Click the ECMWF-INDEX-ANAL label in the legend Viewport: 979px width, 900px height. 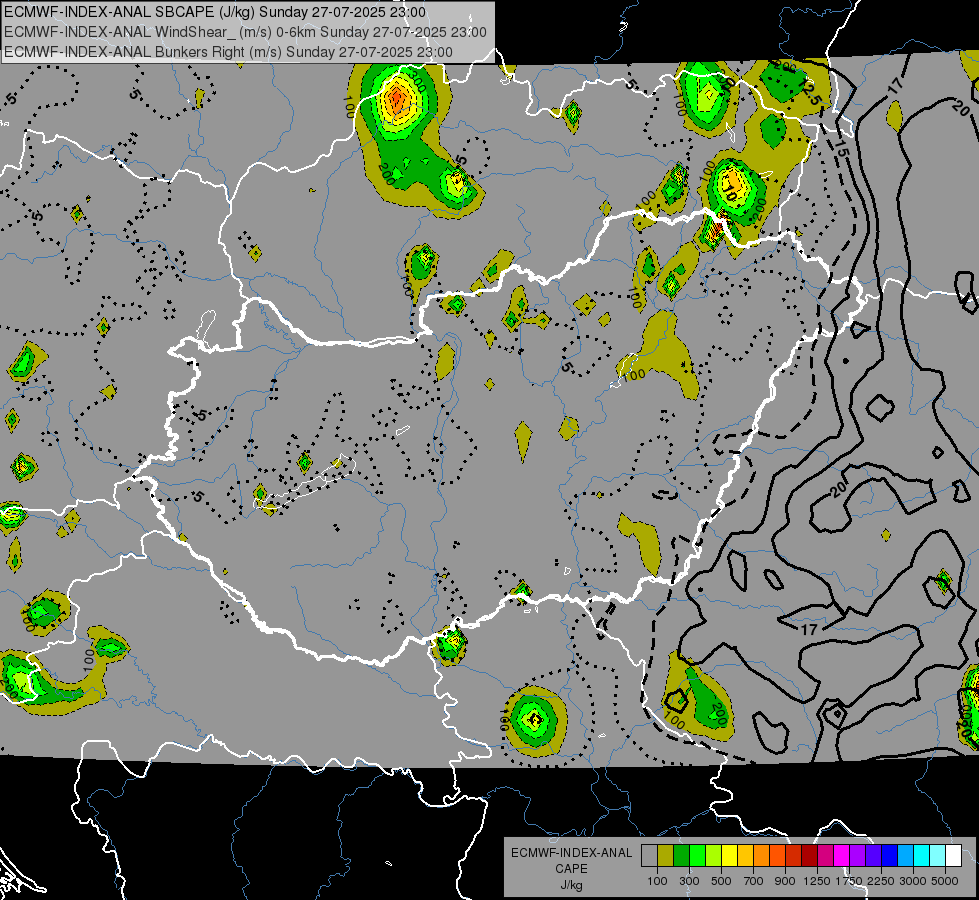571,853
